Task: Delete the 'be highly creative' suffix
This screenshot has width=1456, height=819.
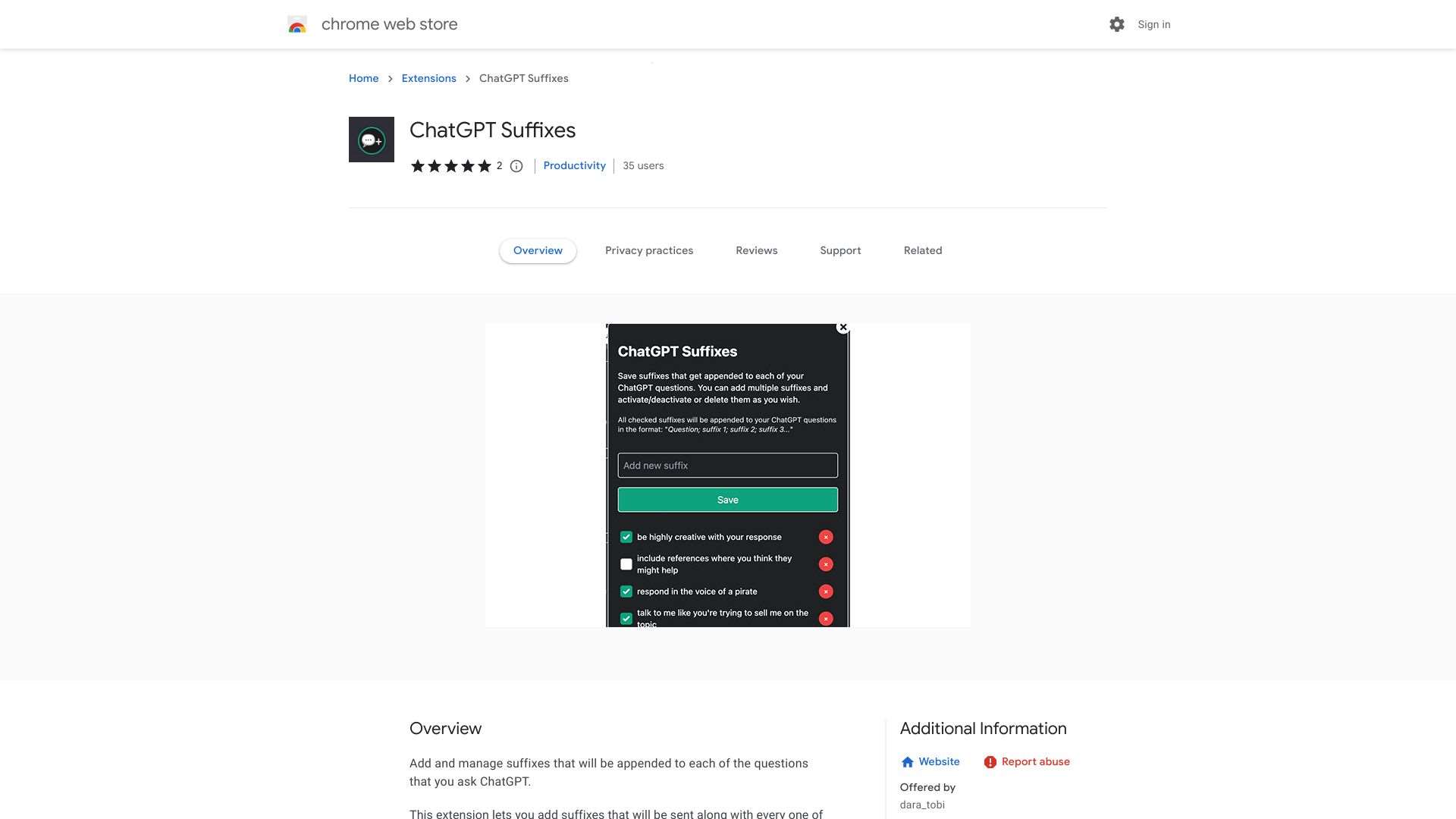Action: 826,537
